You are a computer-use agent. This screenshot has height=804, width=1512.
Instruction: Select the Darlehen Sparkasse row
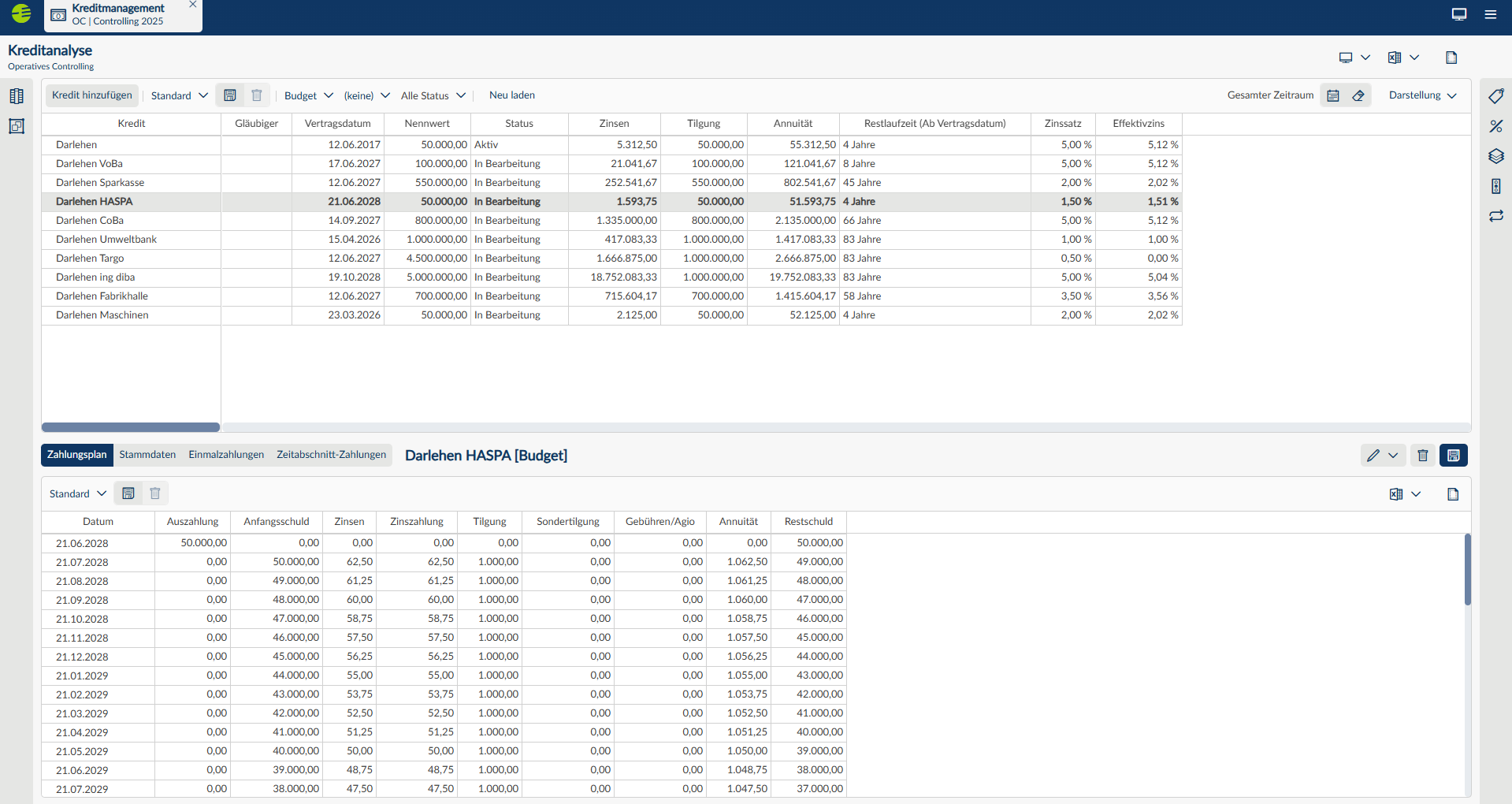[611, 183]
